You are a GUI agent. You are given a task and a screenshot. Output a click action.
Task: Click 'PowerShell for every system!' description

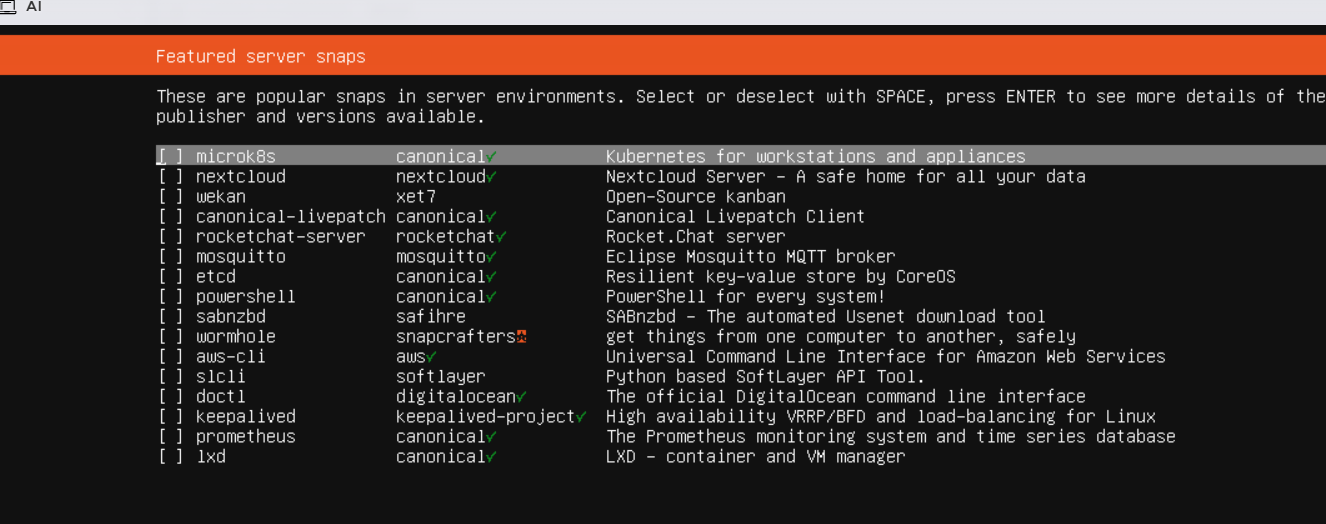pyautogui.click(x=746, y=297)
